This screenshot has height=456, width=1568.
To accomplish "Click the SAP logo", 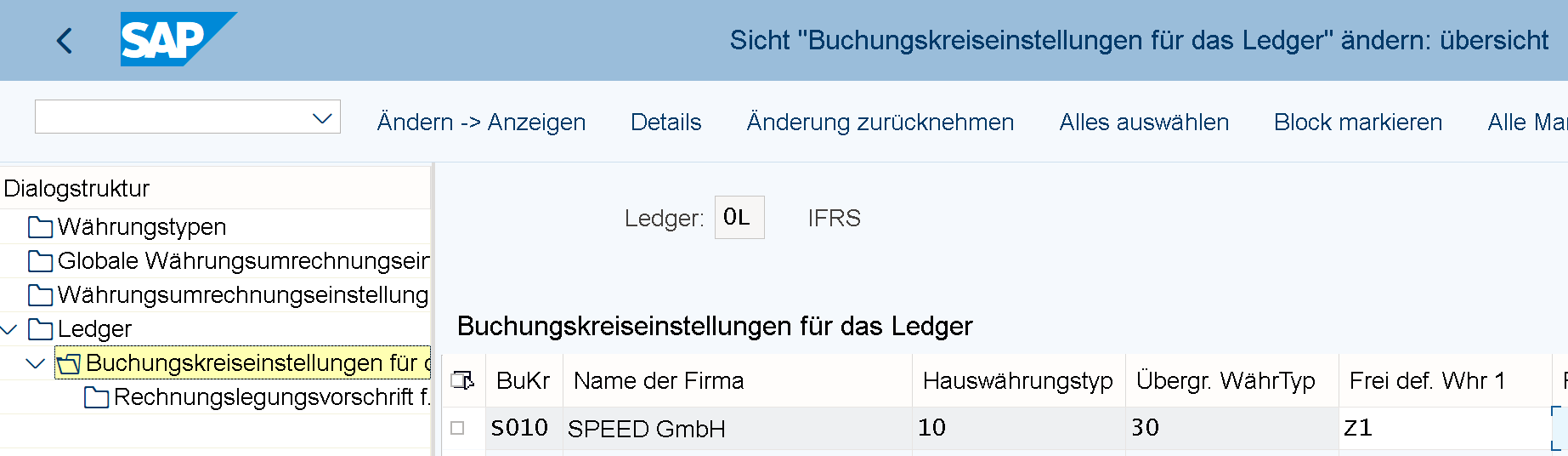I will tap(178, 39).
